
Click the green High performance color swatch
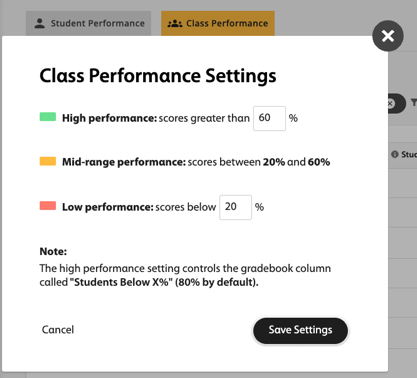48,117
